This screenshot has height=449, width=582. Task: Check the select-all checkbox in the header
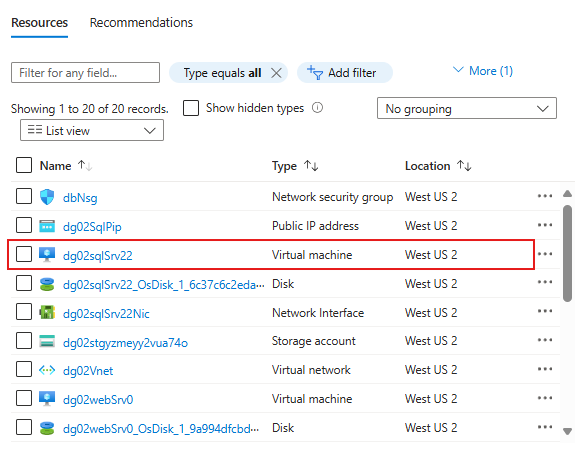coord(24,165)
